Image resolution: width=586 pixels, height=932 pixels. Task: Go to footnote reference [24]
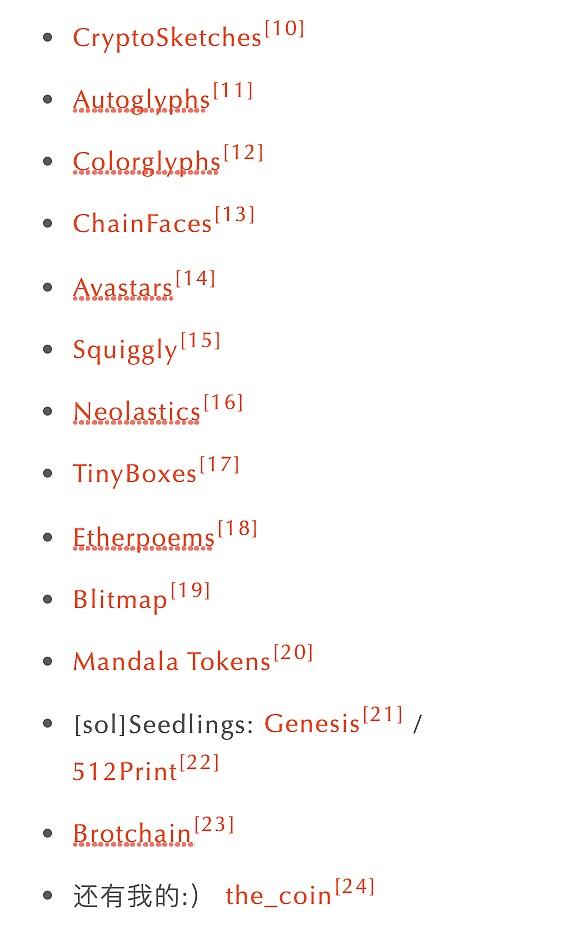355,886
